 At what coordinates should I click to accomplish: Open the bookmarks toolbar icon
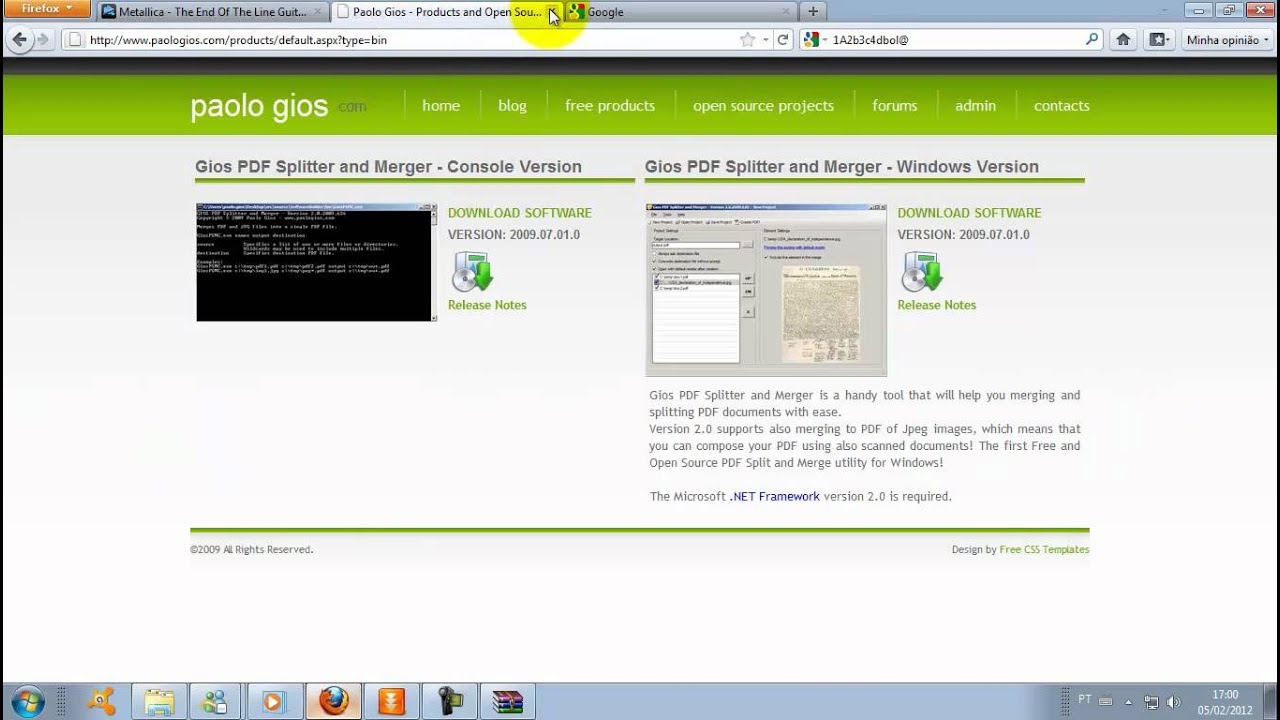click(x=1158, y=40)
